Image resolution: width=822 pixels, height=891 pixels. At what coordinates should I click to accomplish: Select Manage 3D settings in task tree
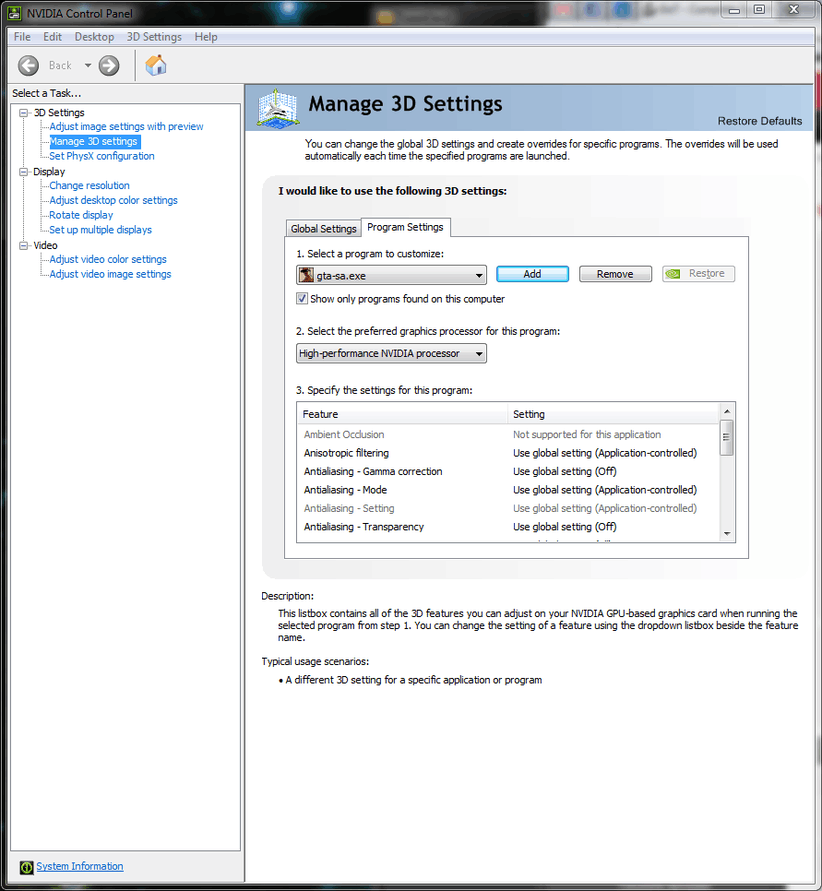pyautogui.click(x=94, y=141)
